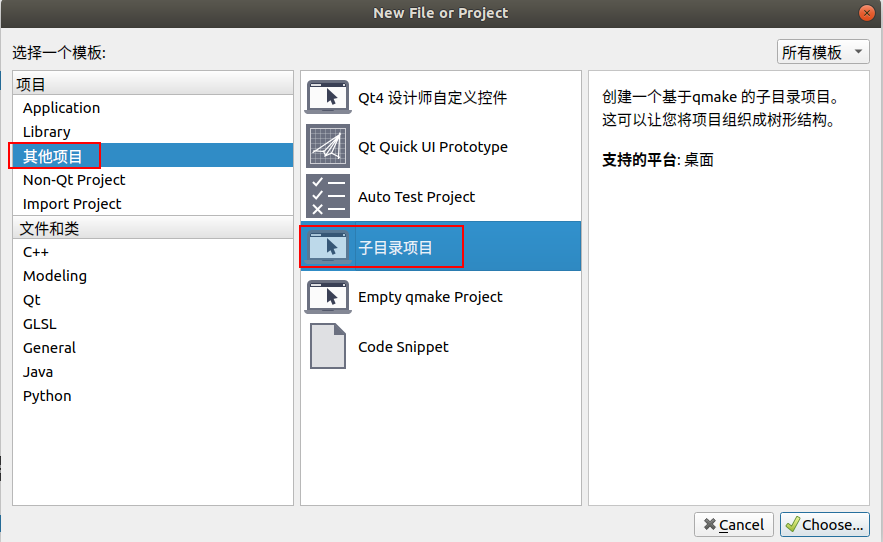The height and width of the screenshot is (542, 883).
Task: Select the Python file category
Action: [x=153, y=396]
